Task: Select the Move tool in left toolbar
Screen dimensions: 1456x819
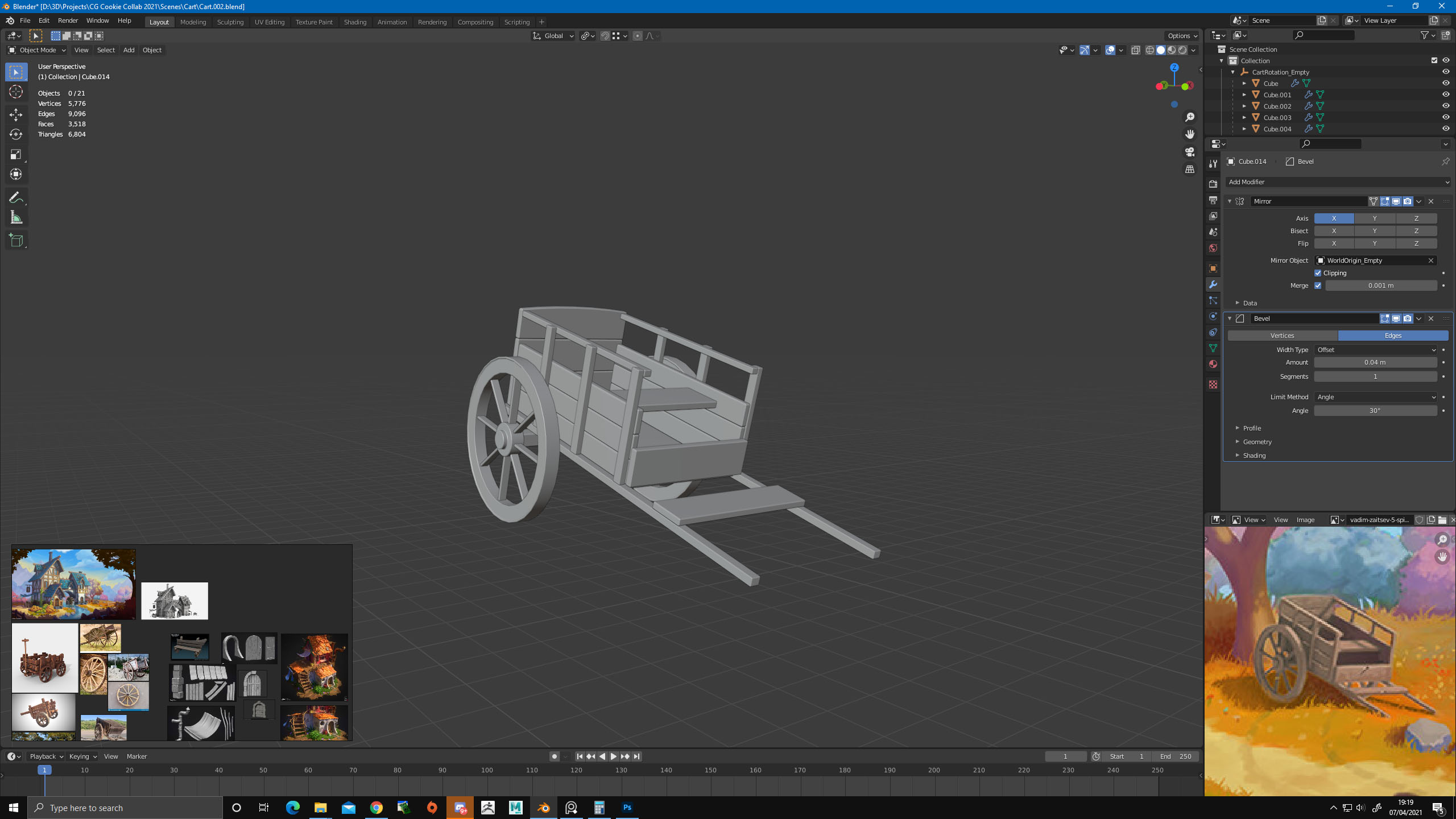Action: pyautogui.click(x=16, y=114)
